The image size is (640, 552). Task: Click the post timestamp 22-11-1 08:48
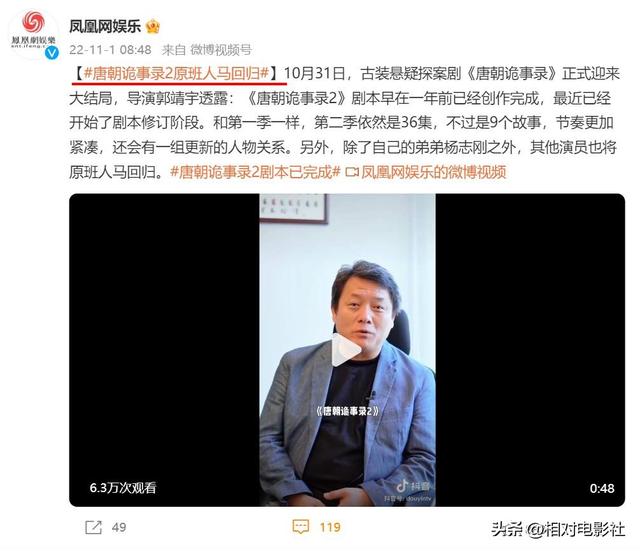(x=110, y=50)
